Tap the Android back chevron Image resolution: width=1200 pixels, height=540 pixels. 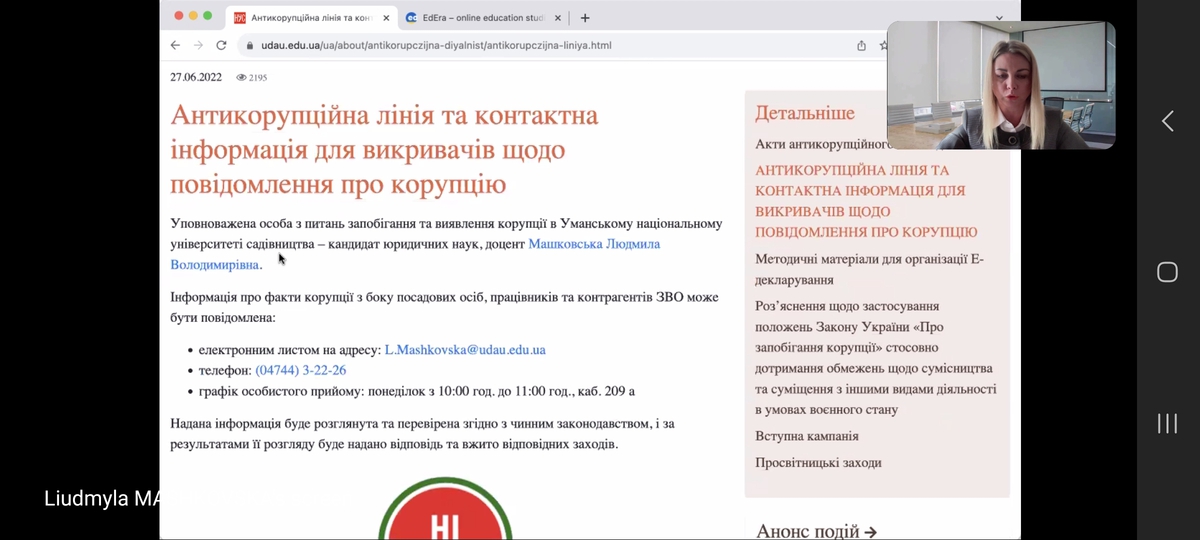pos(1167,121)
